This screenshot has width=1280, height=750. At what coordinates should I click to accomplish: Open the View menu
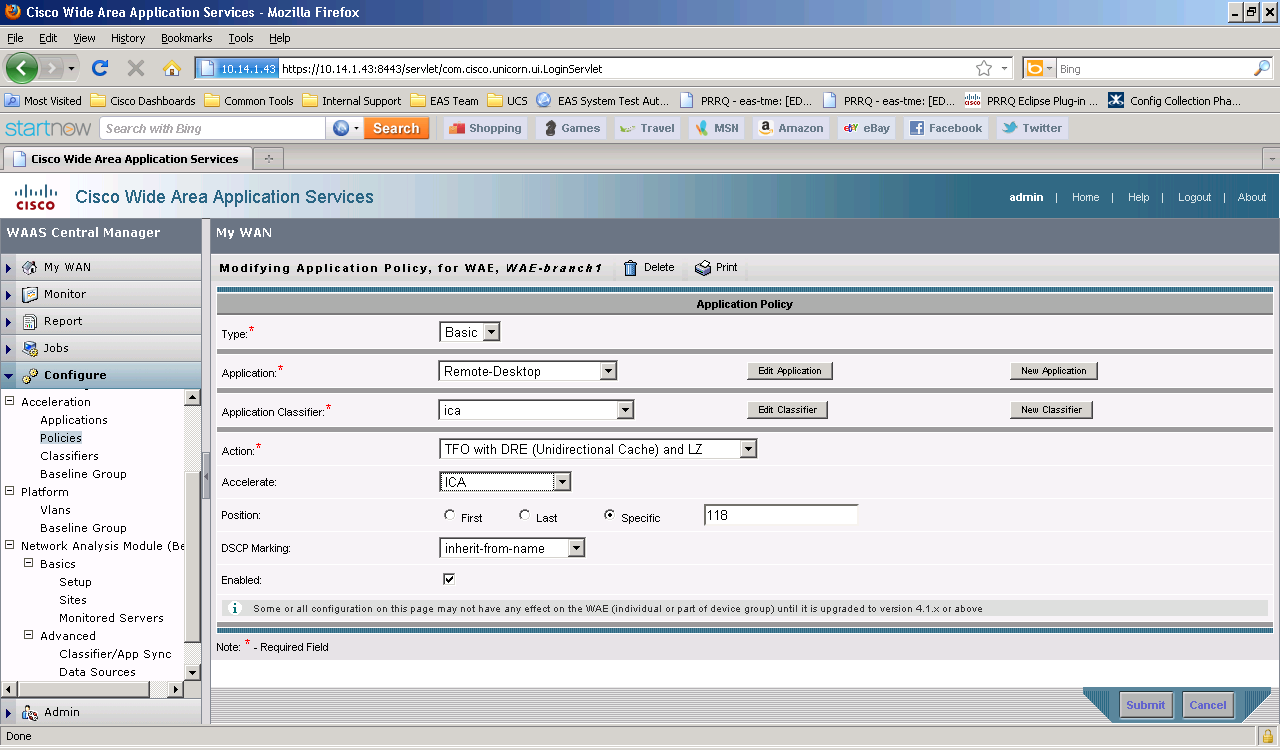[x=84, y=38]
